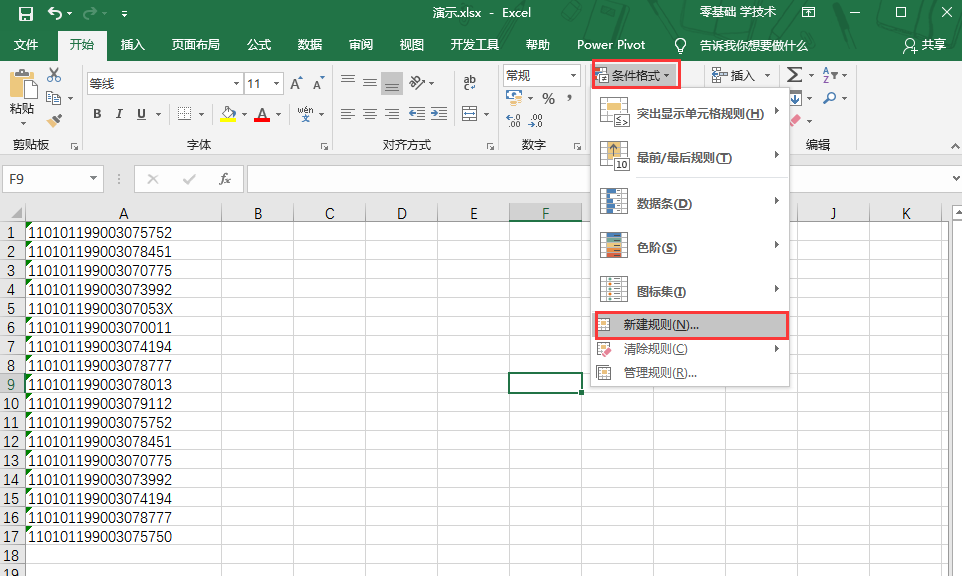Screen dimensions: 962x576
Task: Click decrease indent icon
Action: [417, 114]
